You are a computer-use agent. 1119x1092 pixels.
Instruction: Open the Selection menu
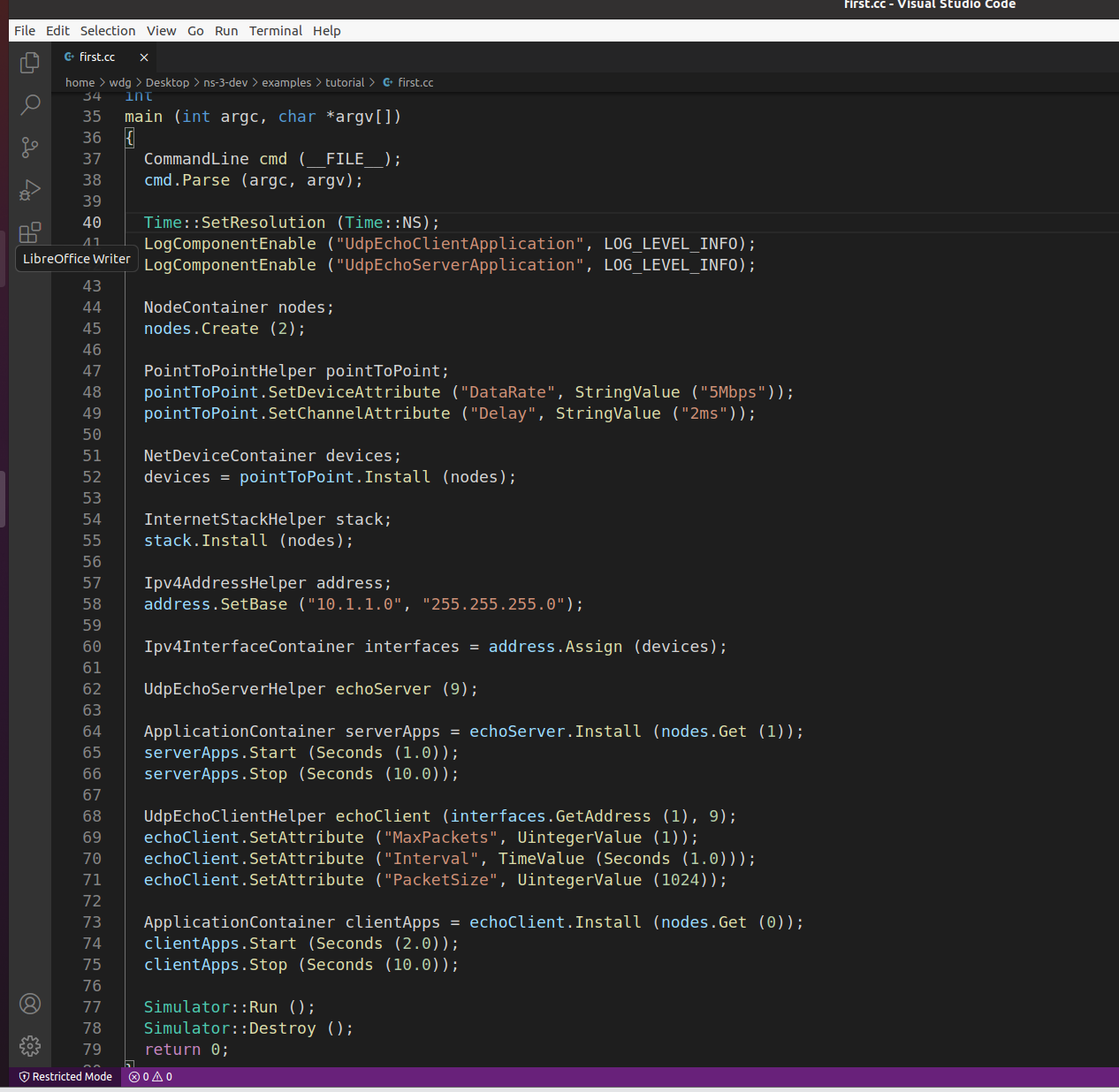[x=108, y=31]
